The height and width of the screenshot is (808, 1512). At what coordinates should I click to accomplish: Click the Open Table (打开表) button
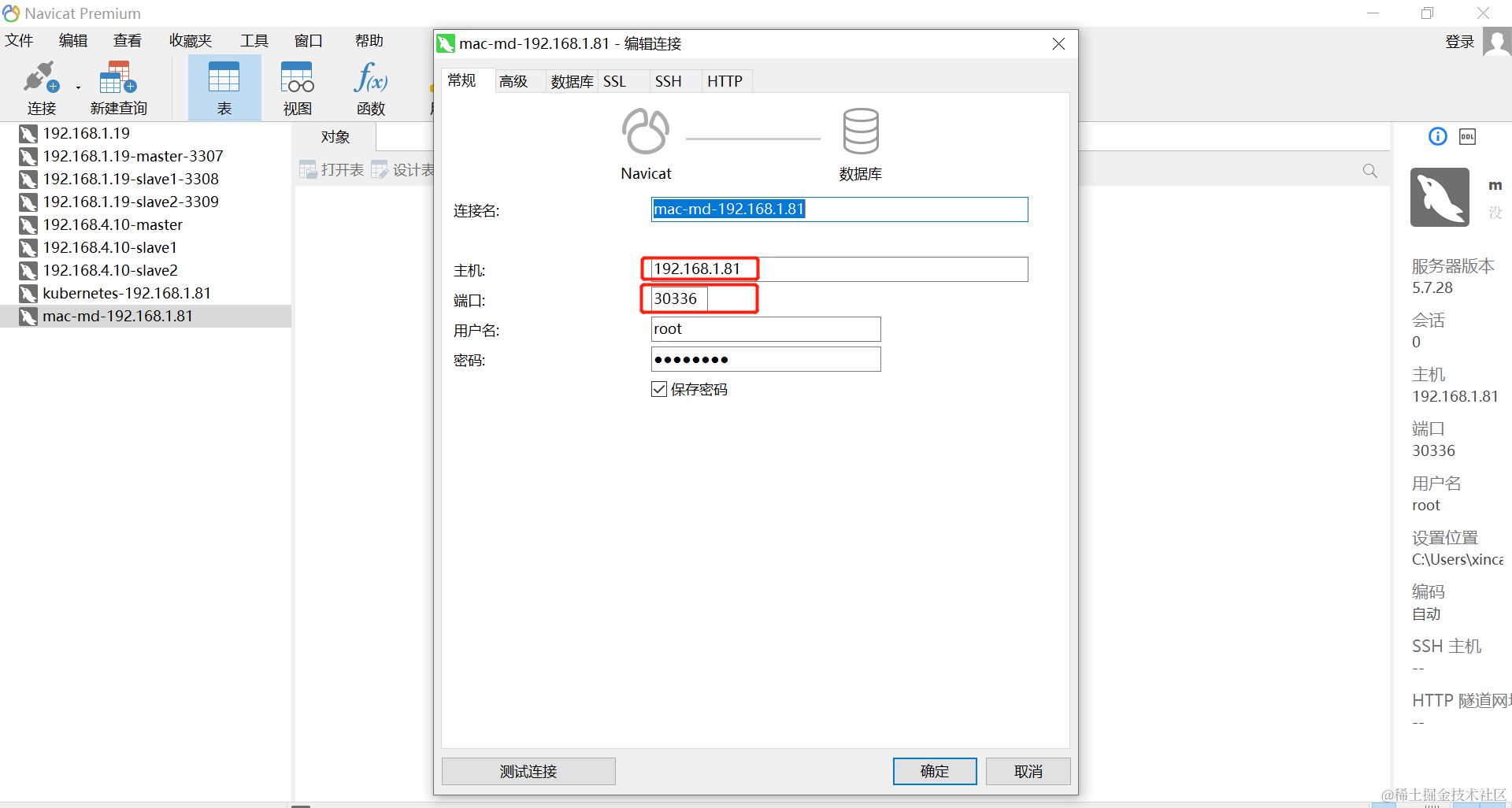[332, 169]
